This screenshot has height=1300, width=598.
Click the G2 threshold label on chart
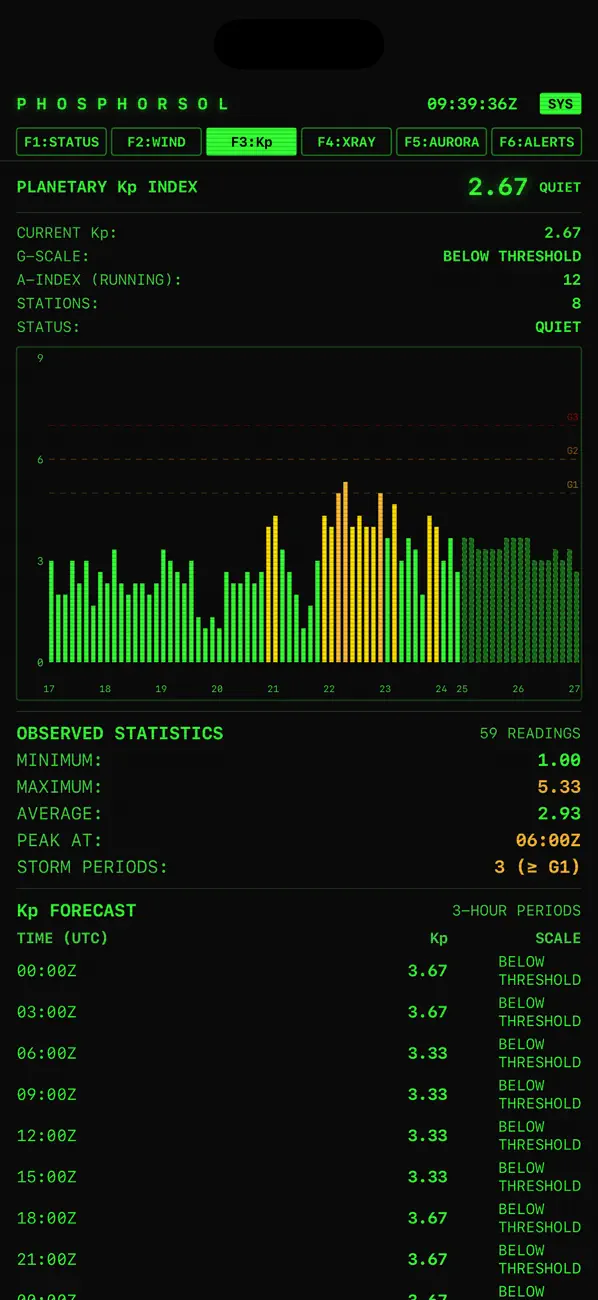[x=572, y=451]
